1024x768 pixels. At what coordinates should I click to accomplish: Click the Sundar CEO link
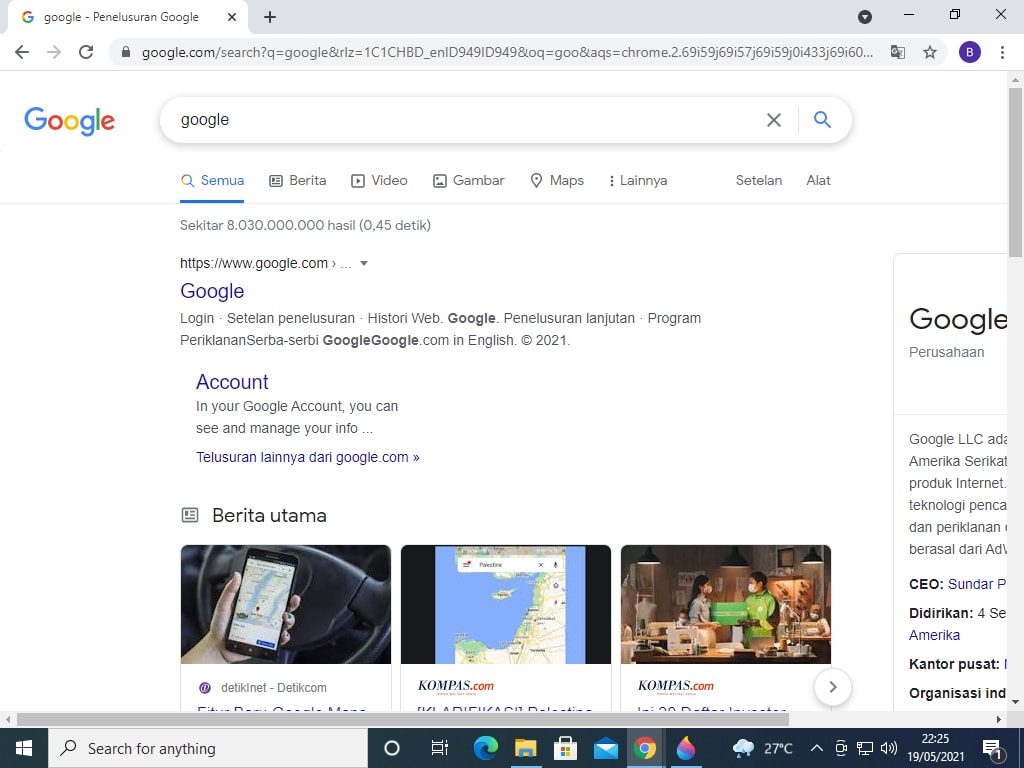[x=977, y=584]
